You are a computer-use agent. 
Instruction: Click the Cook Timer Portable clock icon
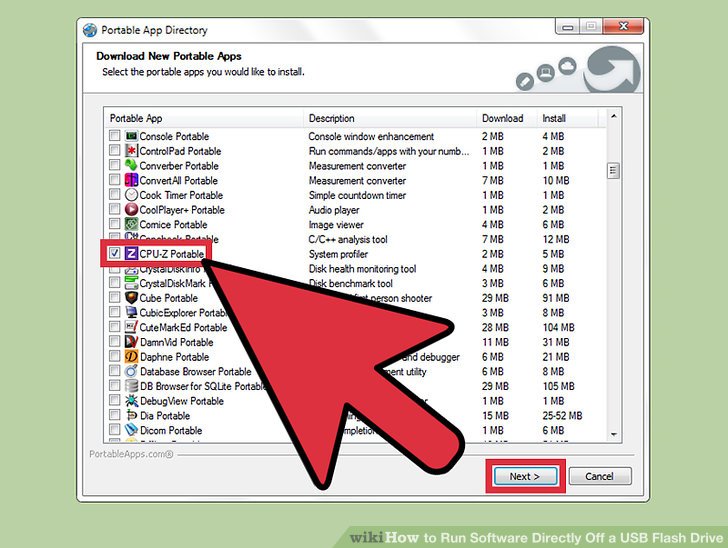(131, 195)
